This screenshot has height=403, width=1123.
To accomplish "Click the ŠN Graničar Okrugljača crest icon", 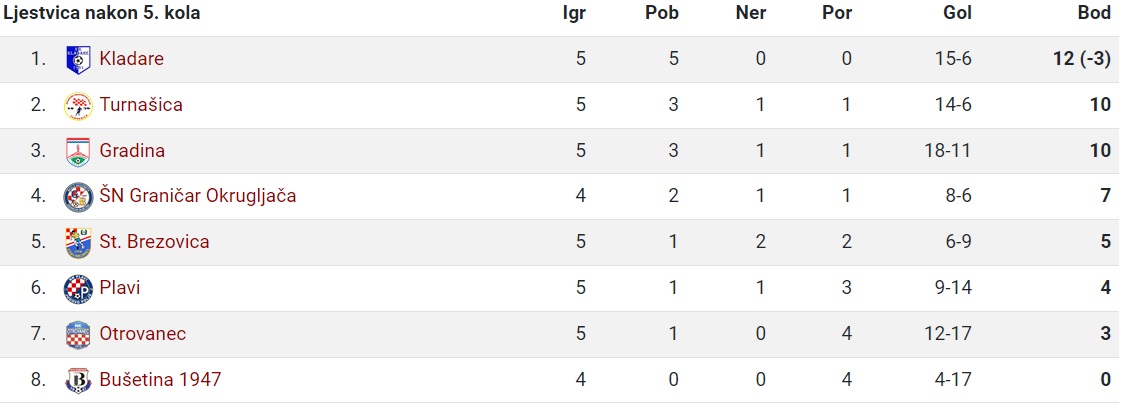I will tap(78, 197).
